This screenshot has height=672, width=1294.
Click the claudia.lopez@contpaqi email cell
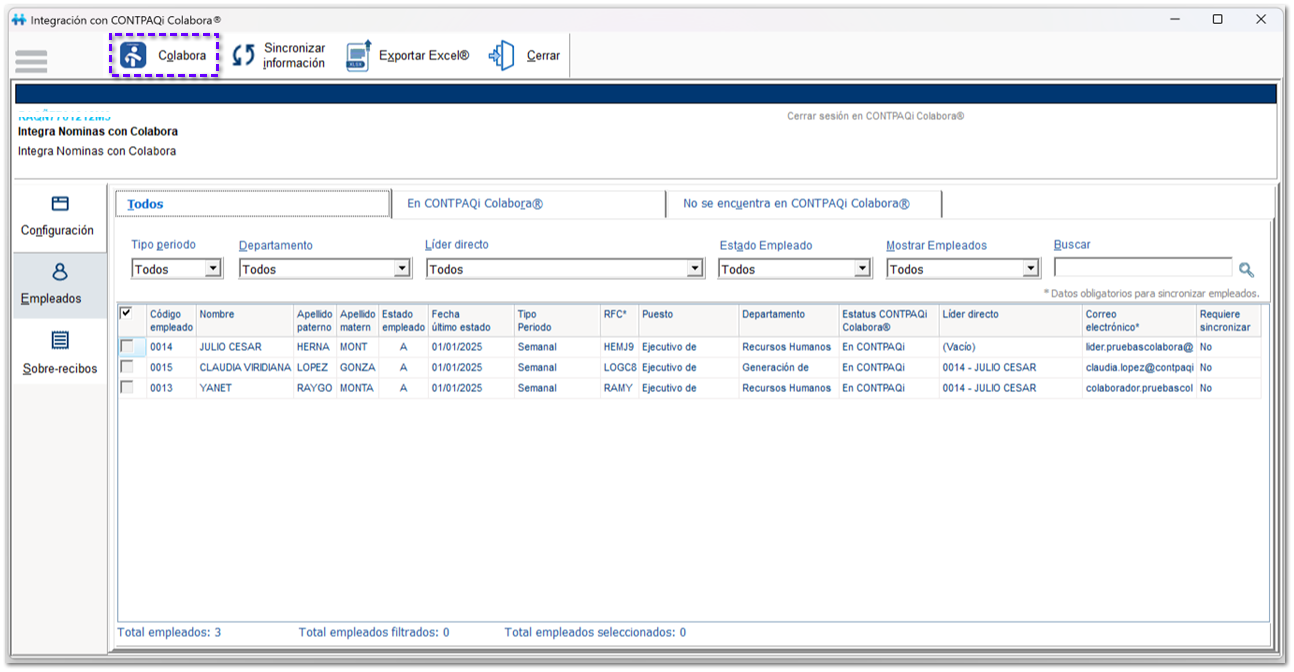pyautogui.click(x=1140, y=367)
